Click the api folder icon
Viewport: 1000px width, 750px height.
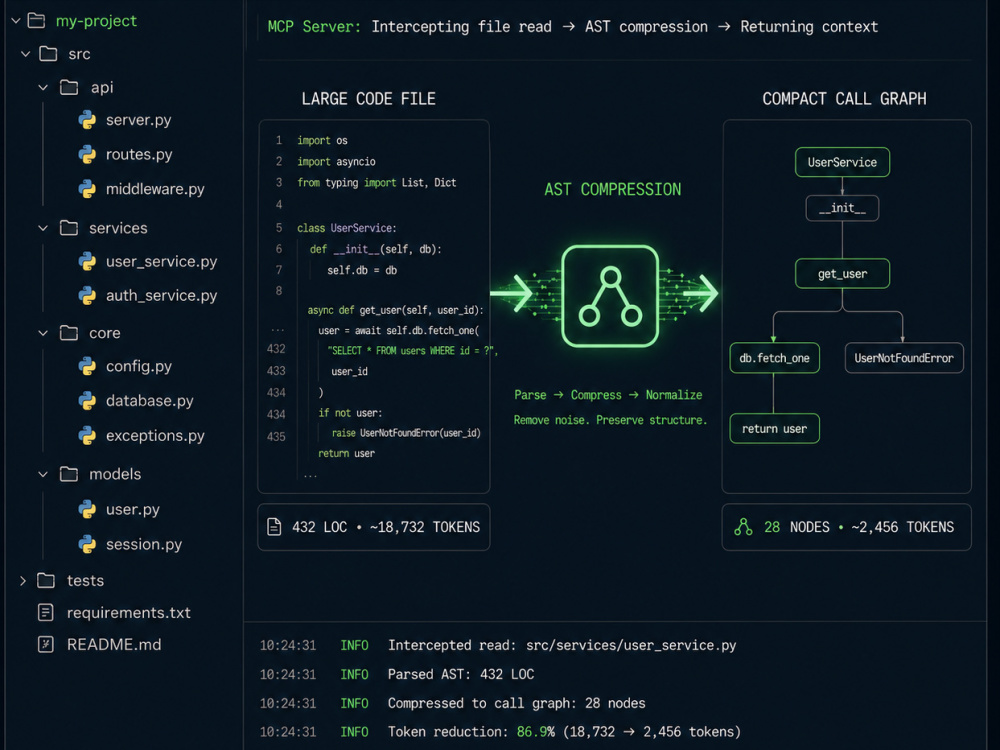(x=69, y=87)
